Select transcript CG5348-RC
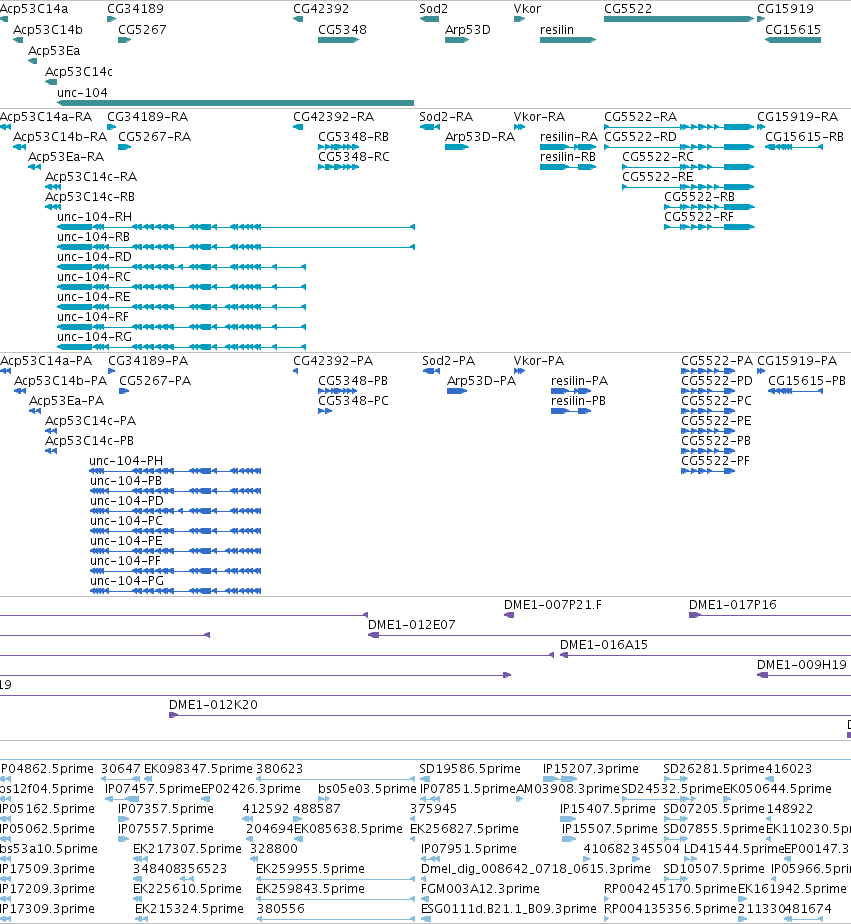 click(339, 167)
